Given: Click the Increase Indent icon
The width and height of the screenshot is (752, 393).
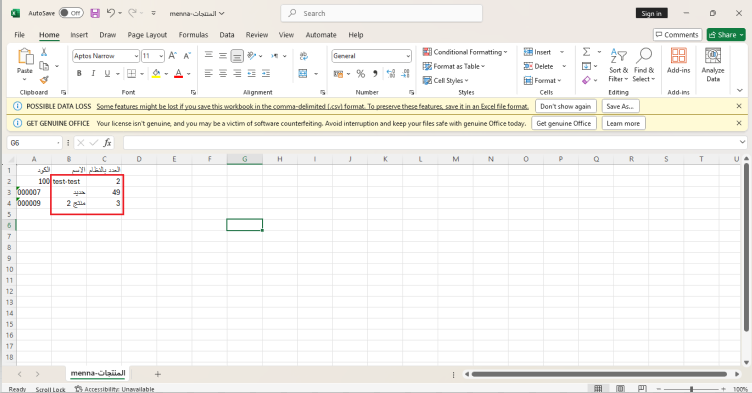Looking at the screenshot, I should click(x=266, y=73).
